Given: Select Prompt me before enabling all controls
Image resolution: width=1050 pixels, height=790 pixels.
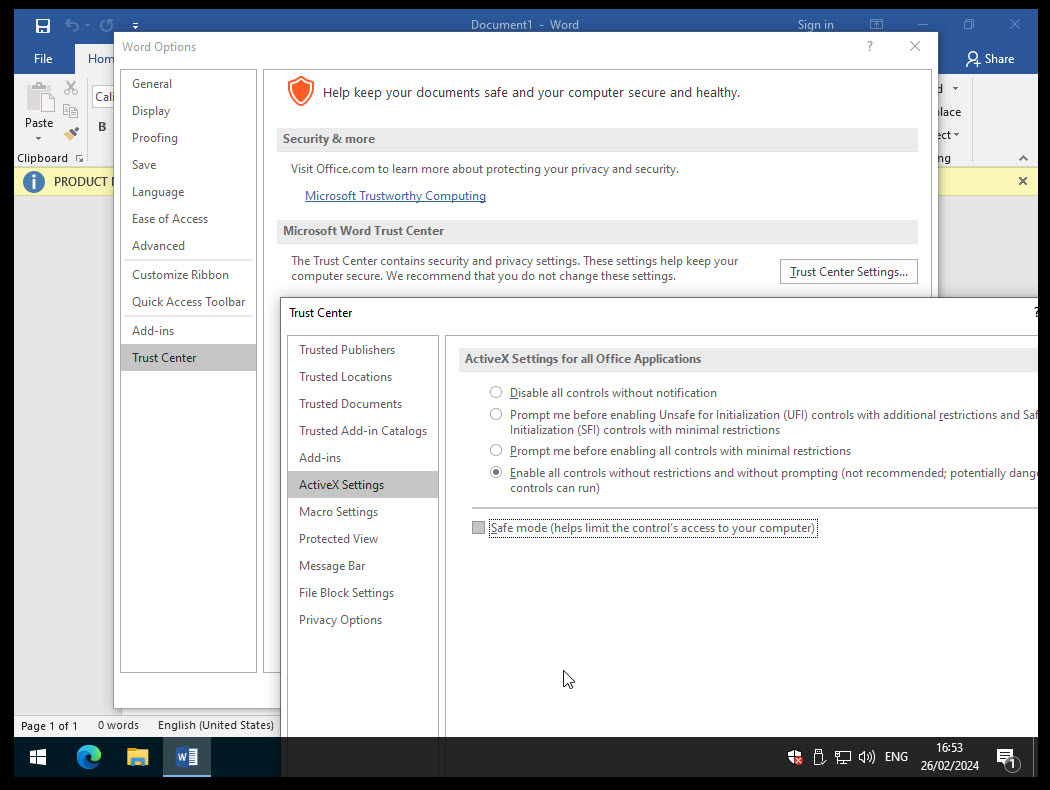Looking at the screenshot, I should click(496, 451).
